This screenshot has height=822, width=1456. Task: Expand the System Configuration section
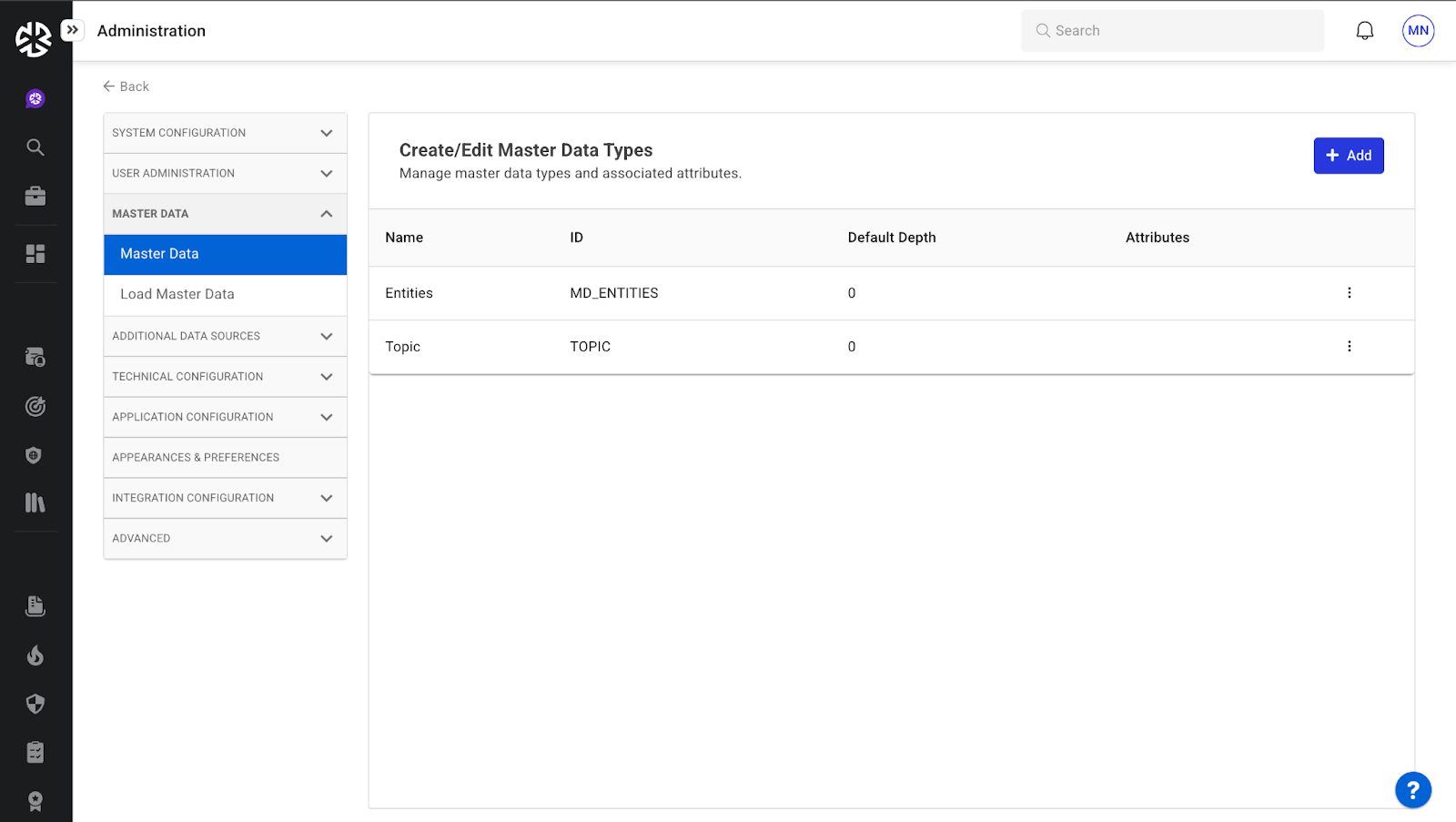225,133
